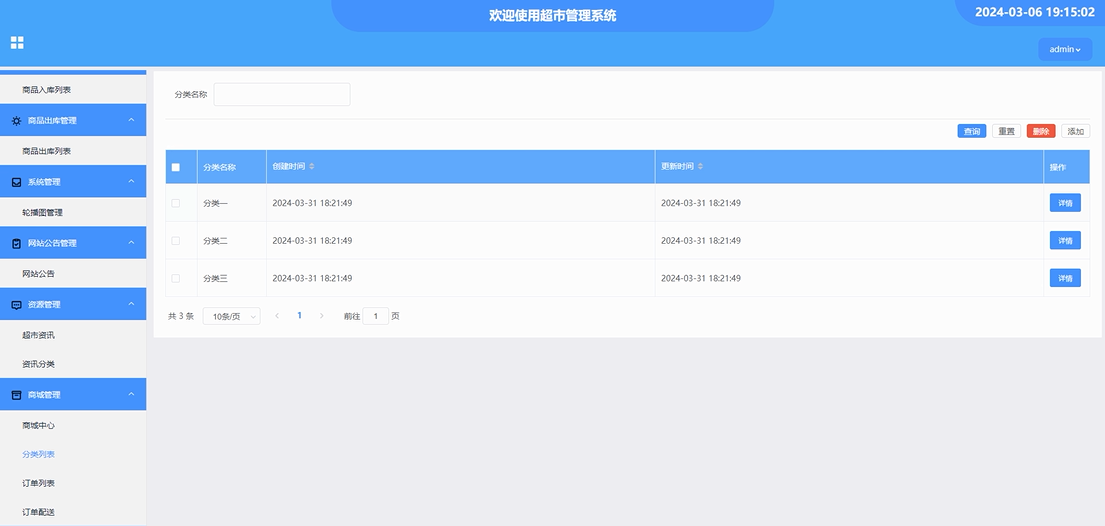Open the admin user dropdown
The width and height of the screenshot is (1105, 526).
pos(1065,49)
